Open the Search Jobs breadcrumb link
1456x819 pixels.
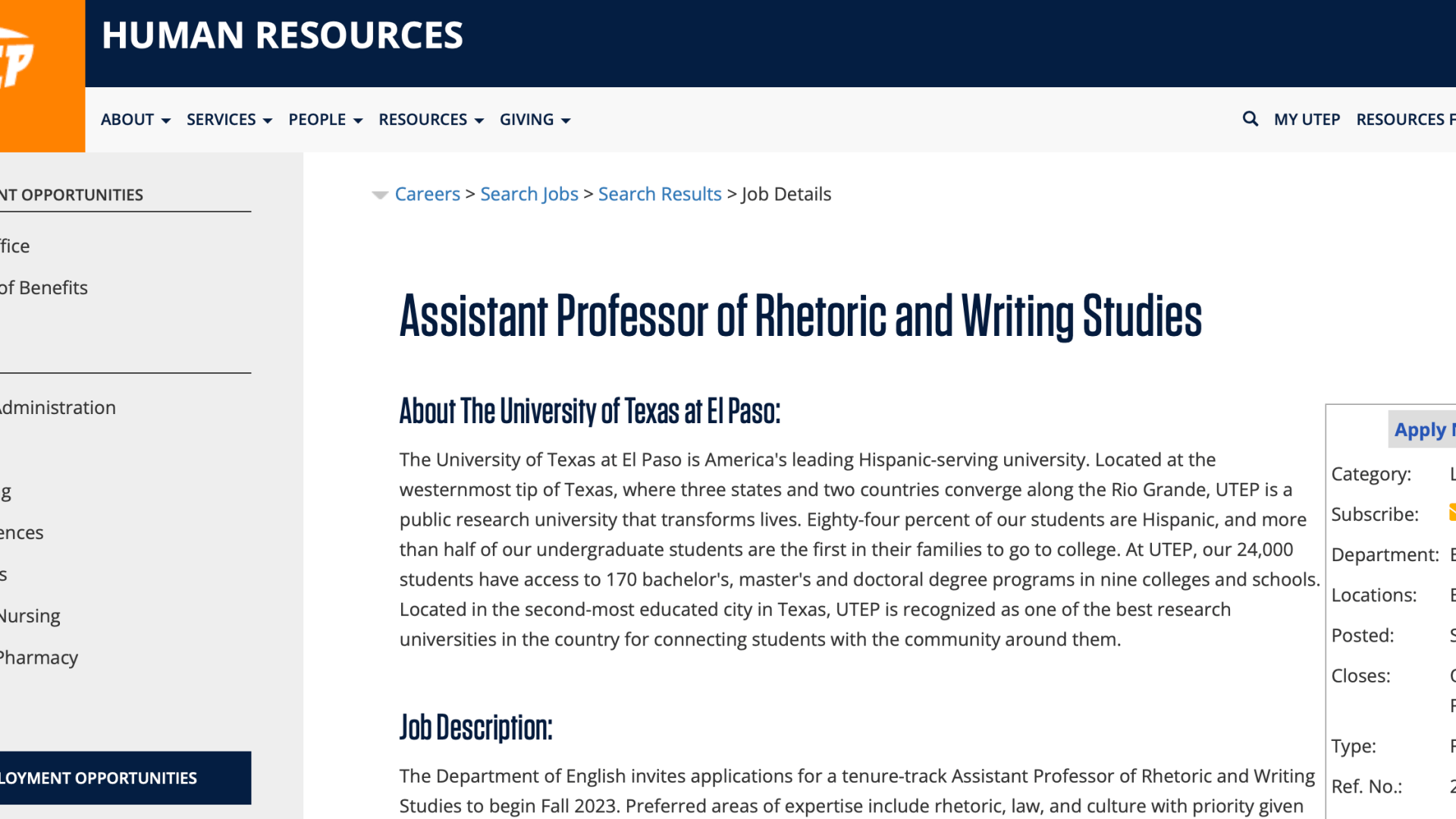pos(529,194)
